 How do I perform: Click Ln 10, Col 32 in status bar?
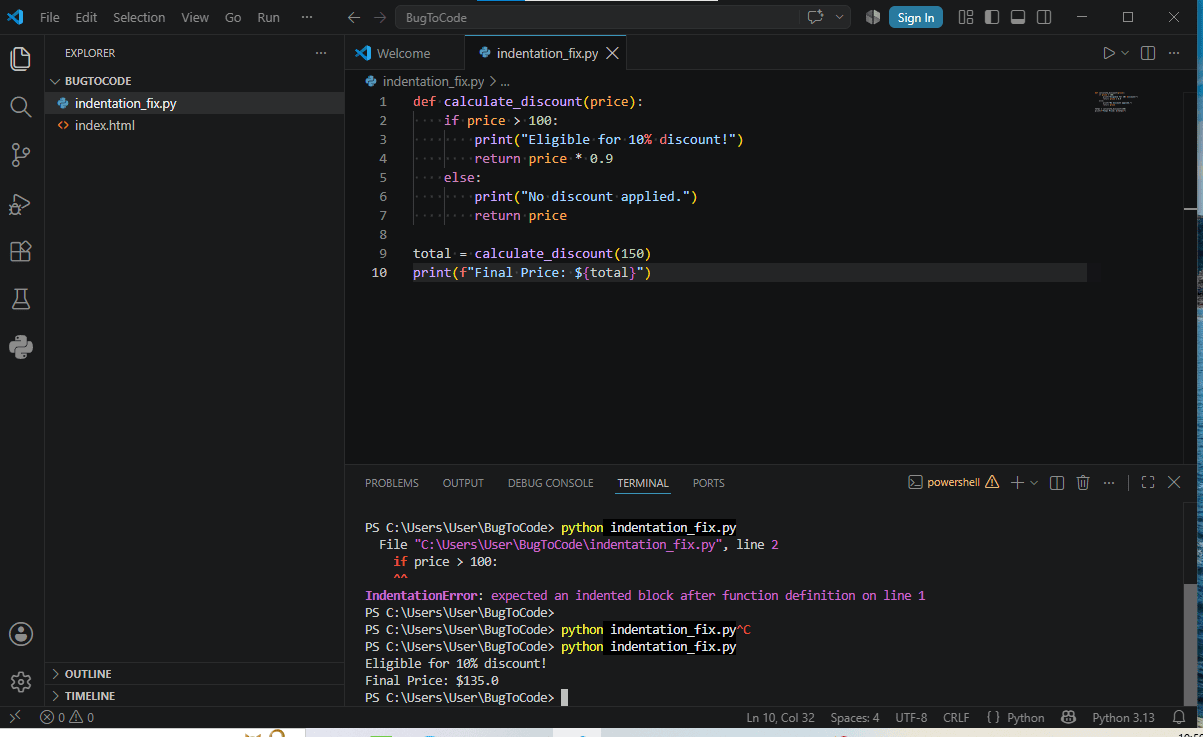780,717
